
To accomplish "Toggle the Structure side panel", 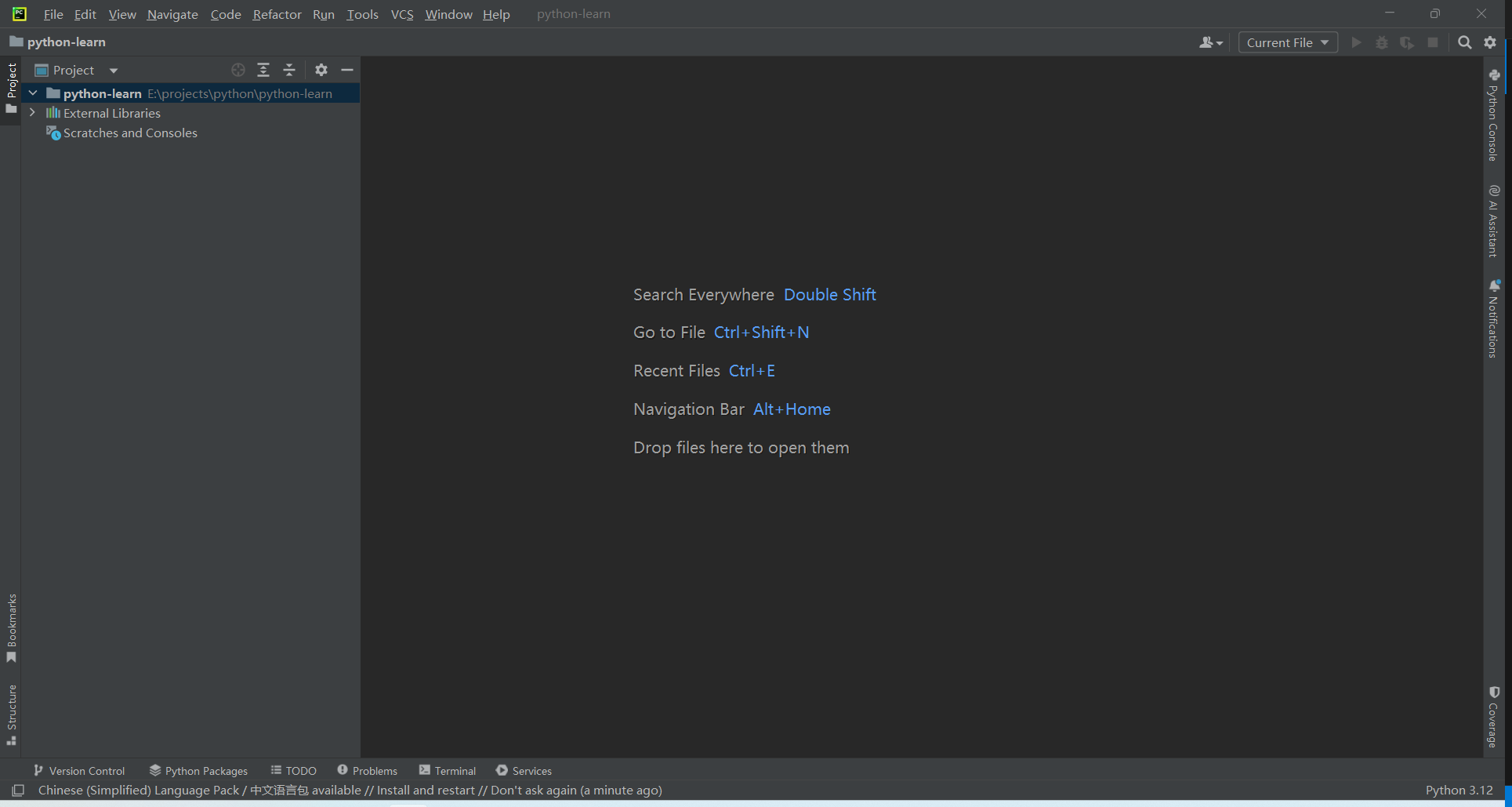I will (12, 714).
